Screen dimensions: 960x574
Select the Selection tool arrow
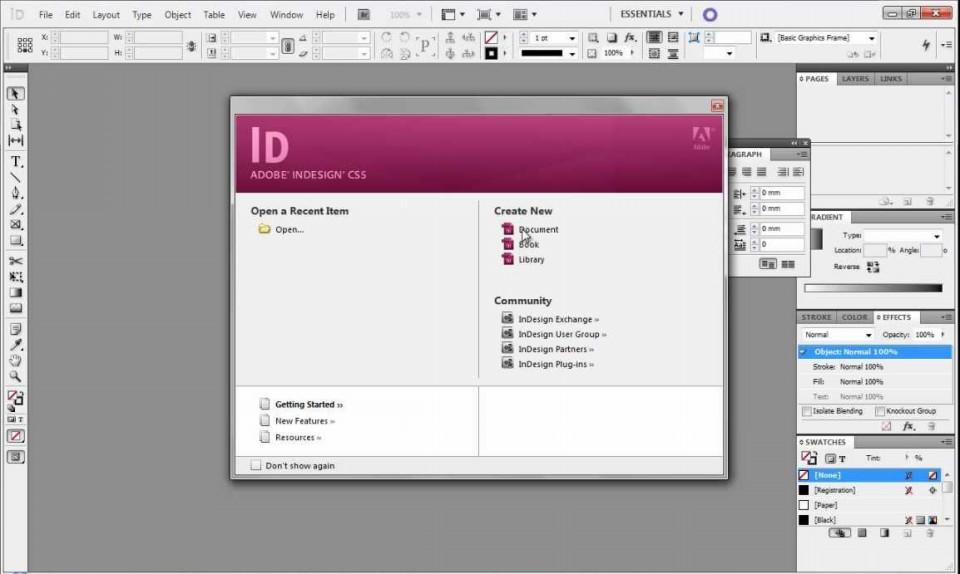pyautogui.click(x=15, y=94)
